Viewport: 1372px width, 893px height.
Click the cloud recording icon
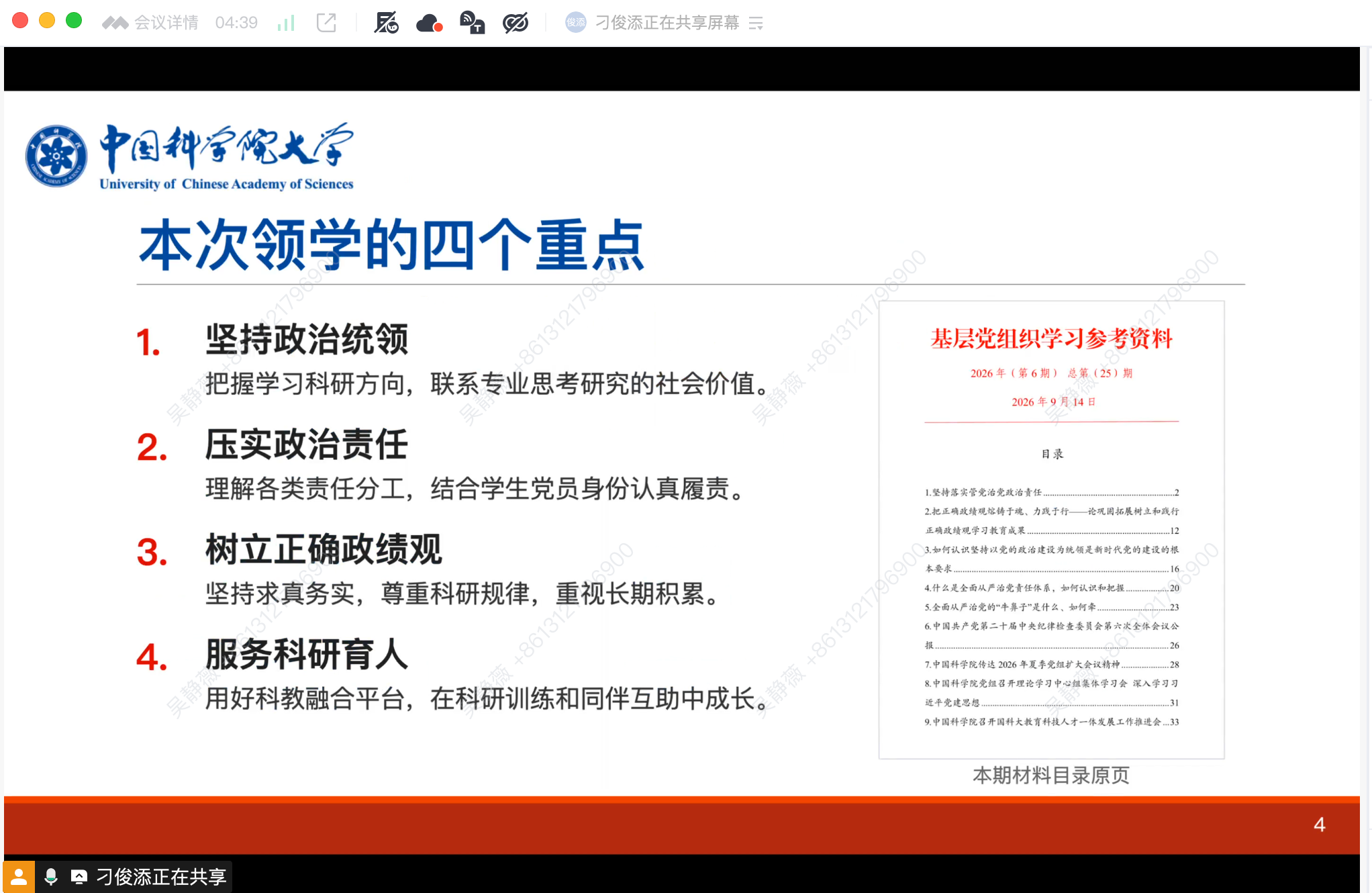click(x=429, y=23)
